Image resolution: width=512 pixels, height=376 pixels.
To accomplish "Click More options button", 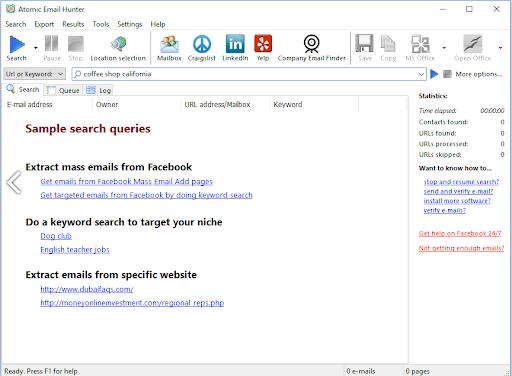I will coord(479,74).
